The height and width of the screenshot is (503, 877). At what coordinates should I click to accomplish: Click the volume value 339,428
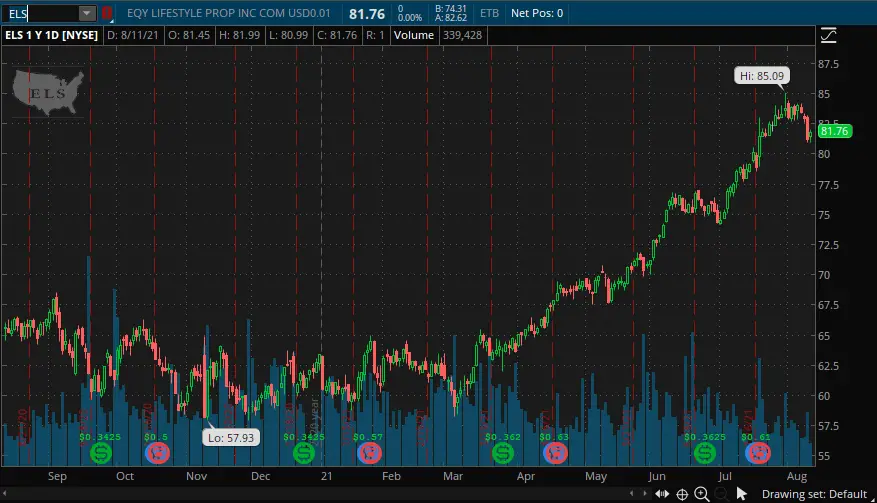click(463, 35)
